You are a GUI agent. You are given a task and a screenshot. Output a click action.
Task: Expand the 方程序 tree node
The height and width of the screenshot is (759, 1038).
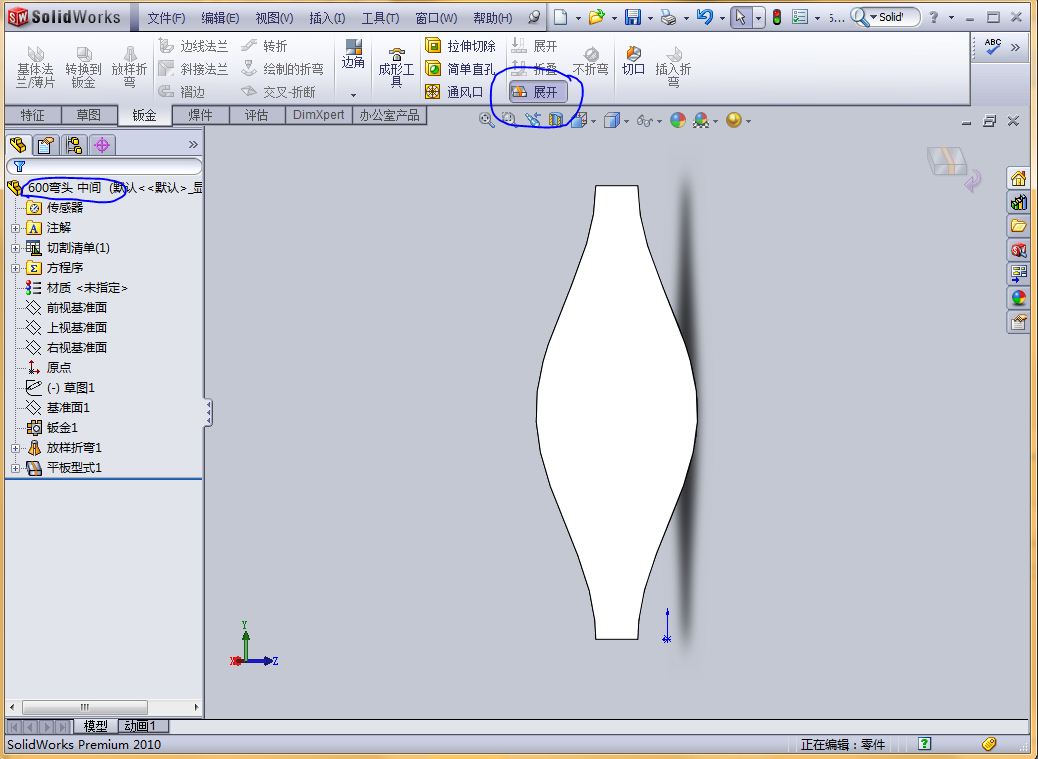click(15, 268)
